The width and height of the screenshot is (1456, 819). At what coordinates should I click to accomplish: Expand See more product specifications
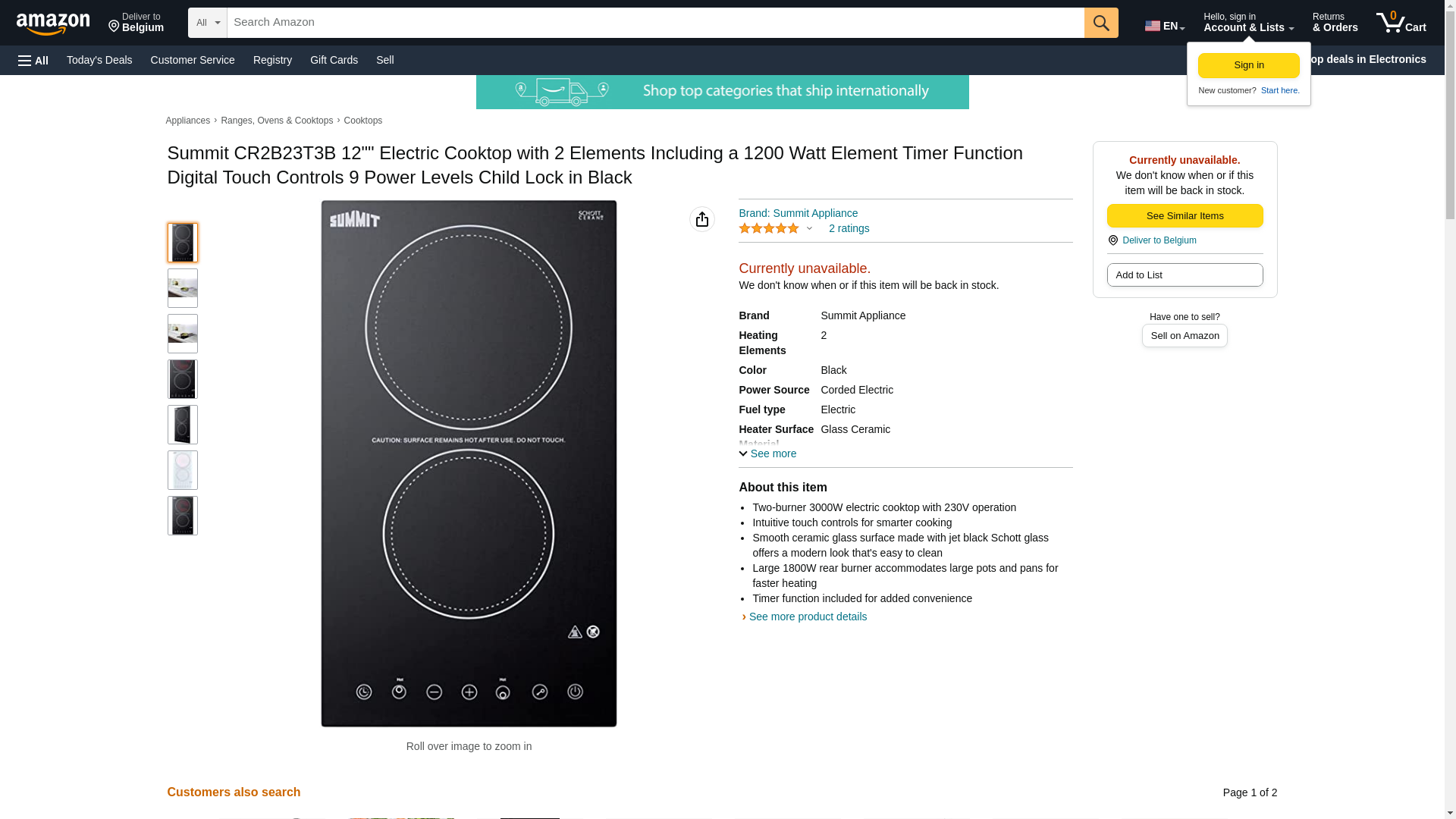pyautogui.click(x=767, y=453)
